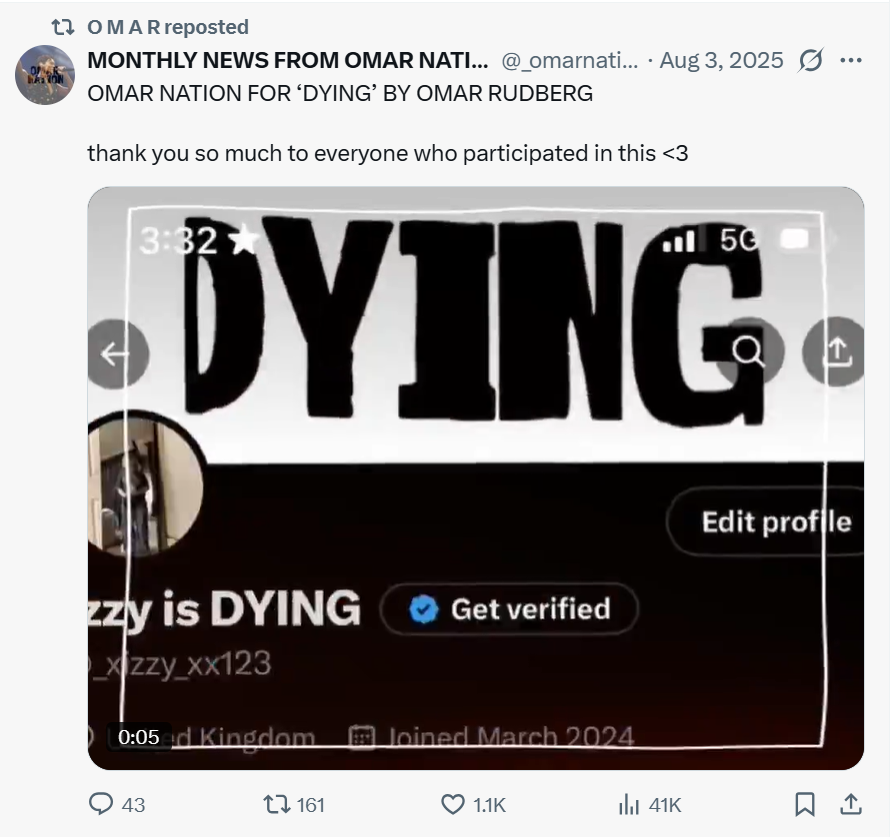Viewport: 894px width, 837px height.
Task: Open the MONTHLY NEWS FROM OMAR NATI... display name
Action: tap(288, 60)
